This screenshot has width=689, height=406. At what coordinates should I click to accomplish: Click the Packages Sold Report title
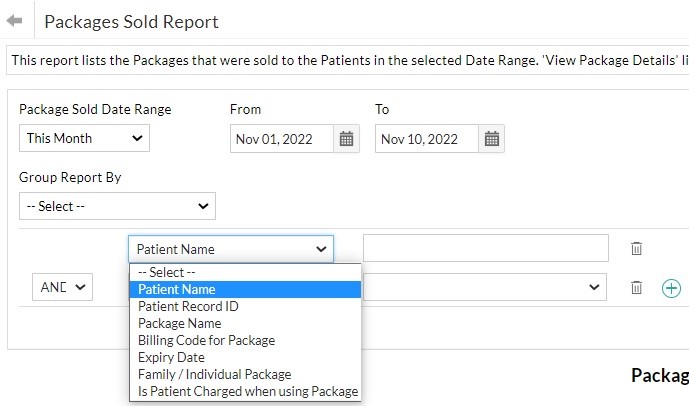coord(131,22)
